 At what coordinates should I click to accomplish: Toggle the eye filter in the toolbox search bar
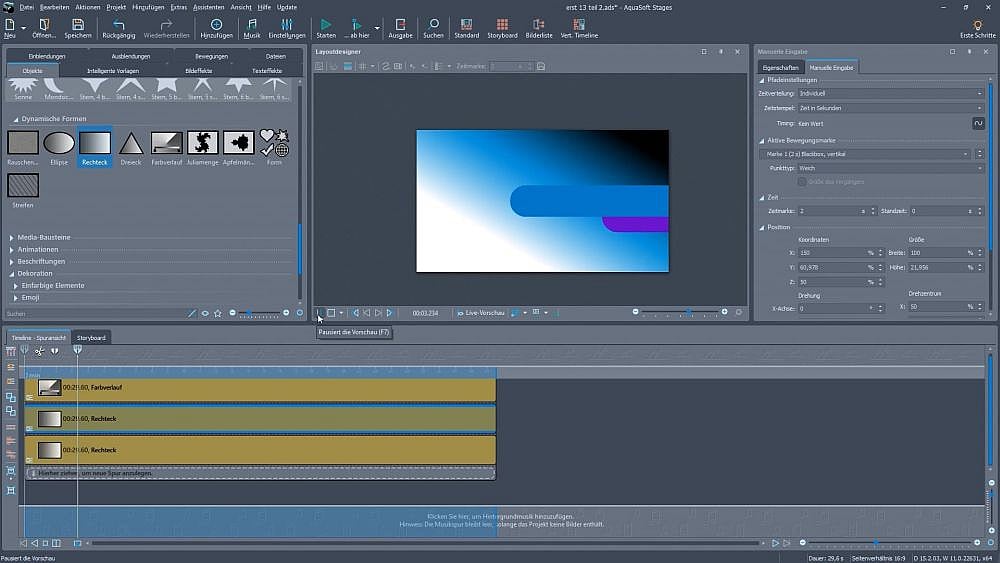(205, 313)
